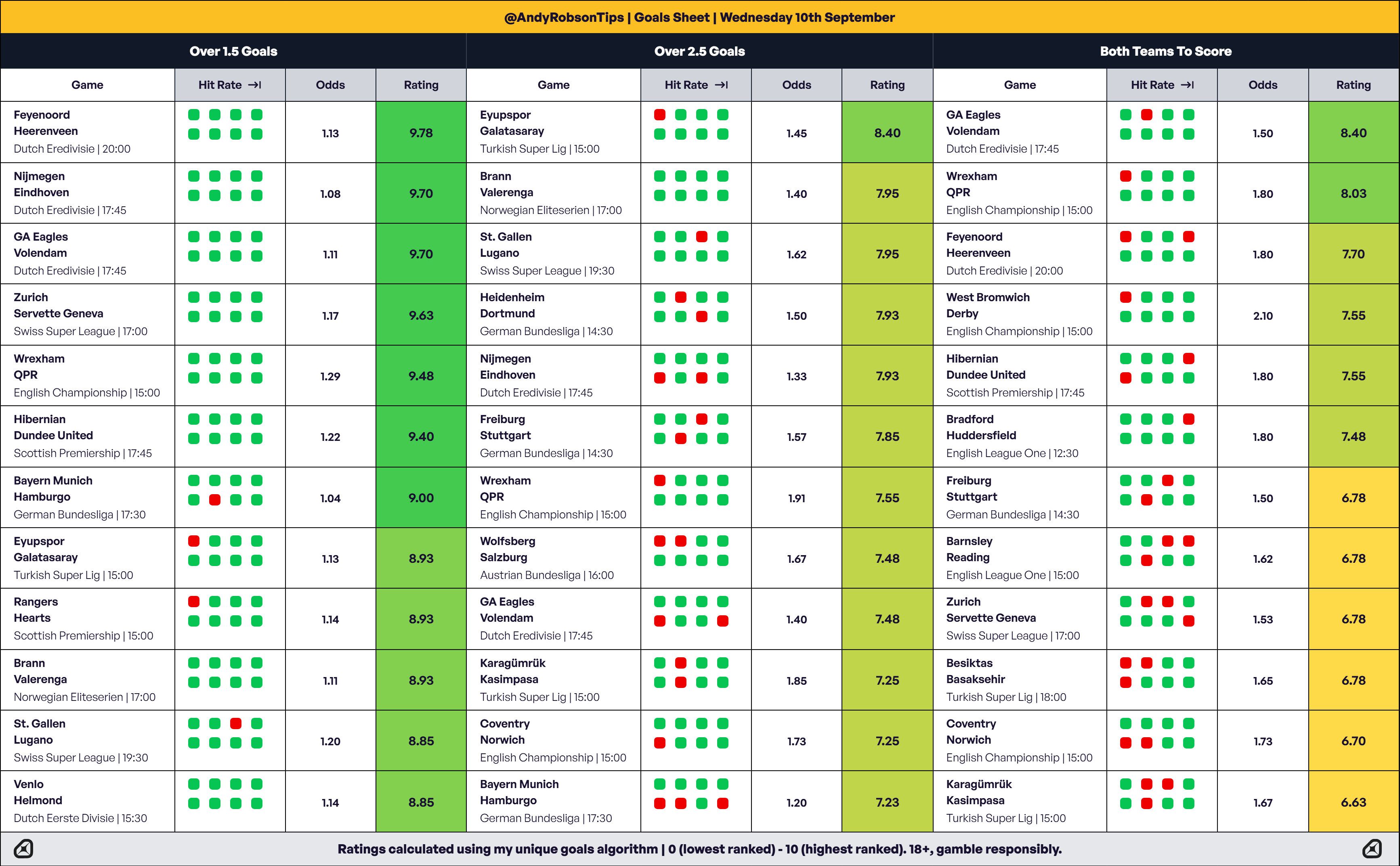Click Zurich Servette Geneva in the Over 1.5 Goals list
This screenshot has height=866, width=1400.
[x=87, y=315]
